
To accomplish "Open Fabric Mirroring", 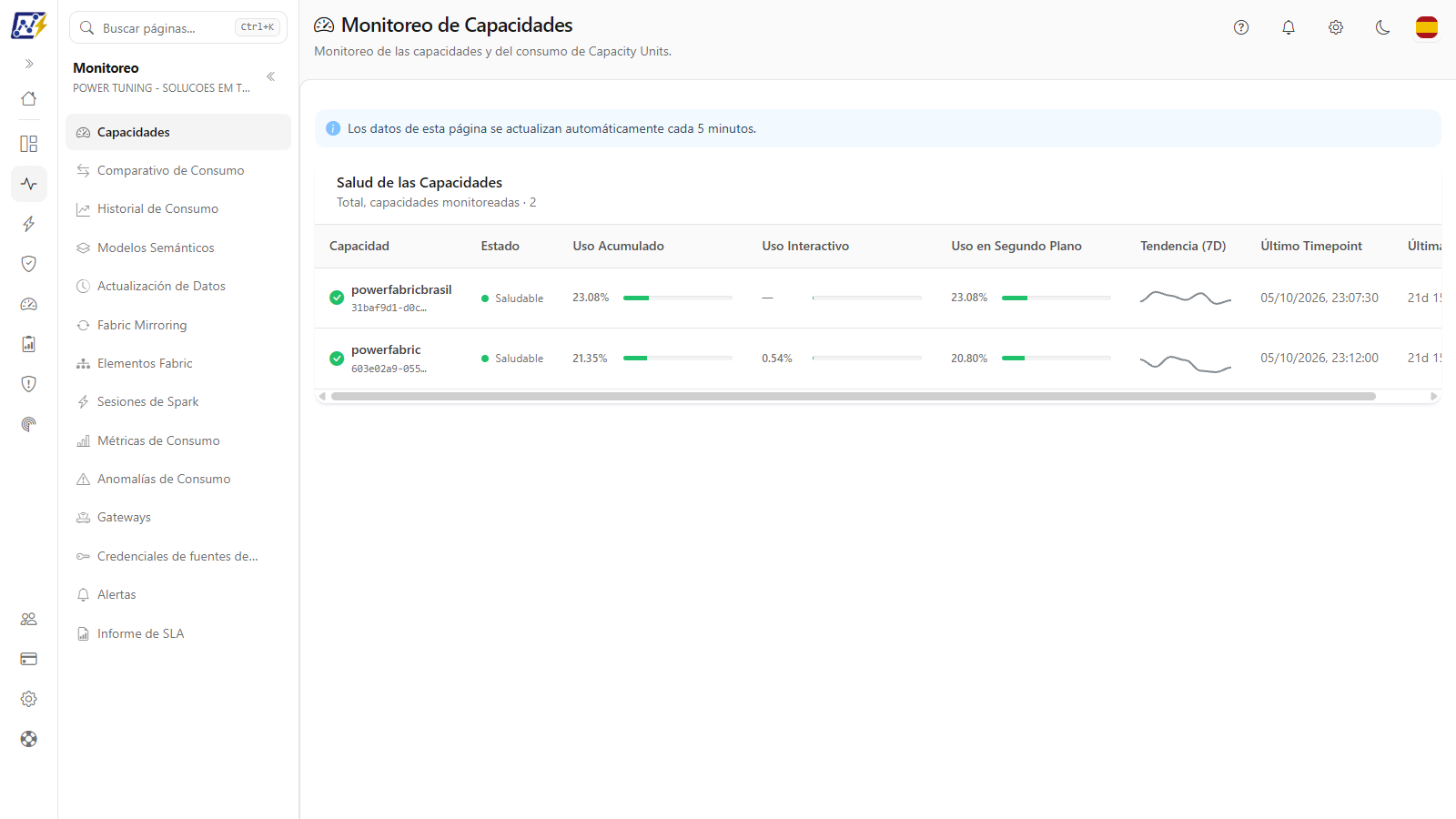I will coord(178,325).
